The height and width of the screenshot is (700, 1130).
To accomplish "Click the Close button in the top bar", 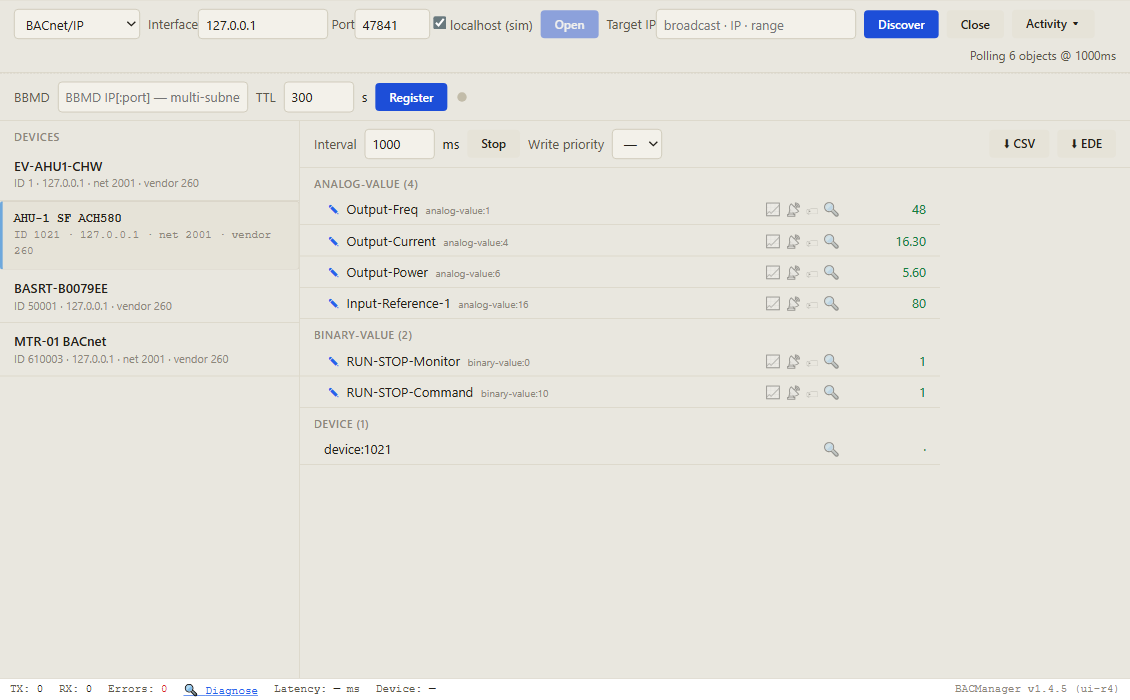I will tap(975, 25).
